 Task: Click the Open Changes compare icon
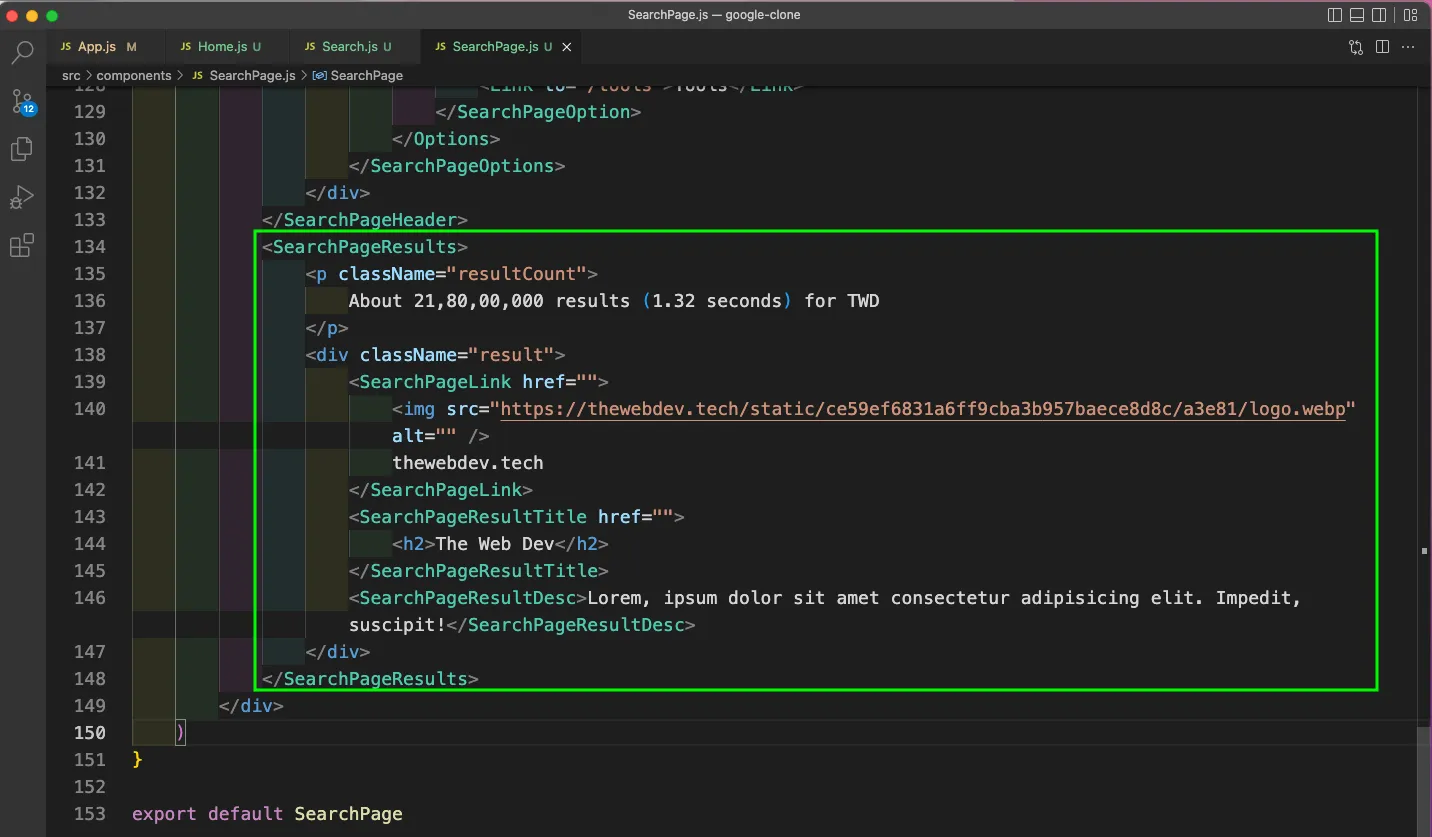click(x=1356, y=47)
